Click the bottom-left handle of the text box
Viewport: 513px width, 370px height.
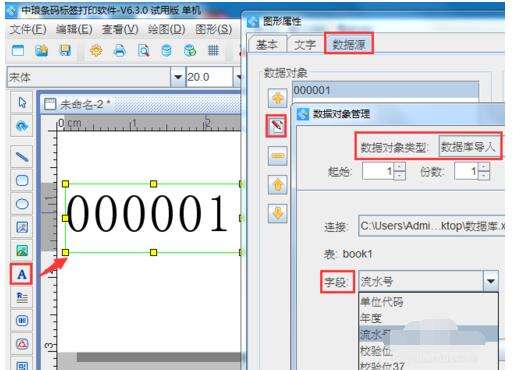tap(65, 252)
